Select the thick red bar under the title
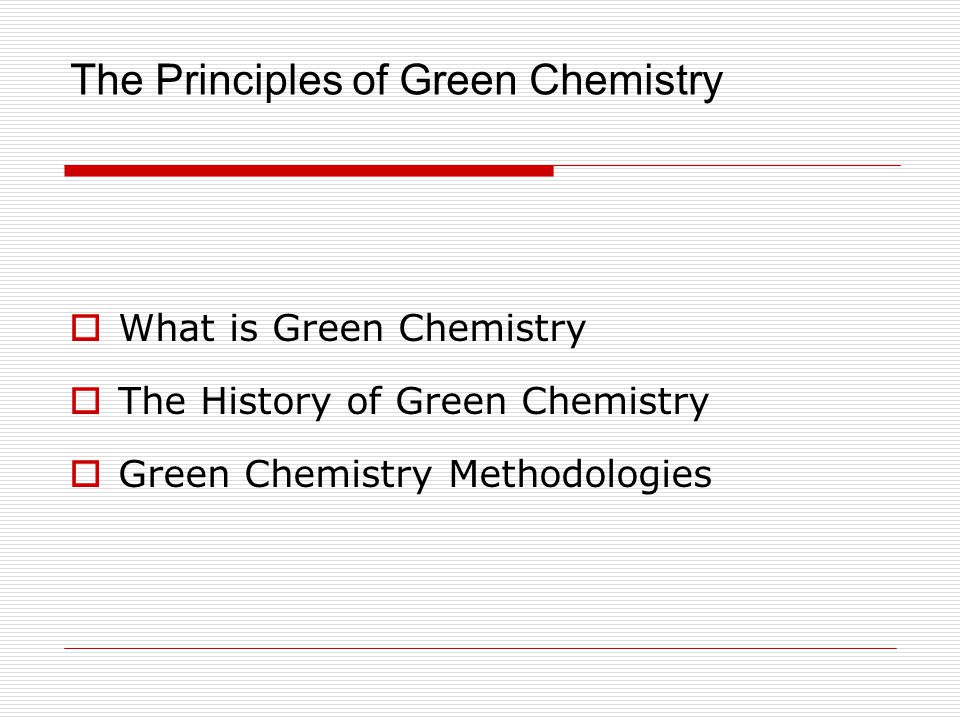Image resolution: width=960 pixels, height=720 pixels. 309,171
